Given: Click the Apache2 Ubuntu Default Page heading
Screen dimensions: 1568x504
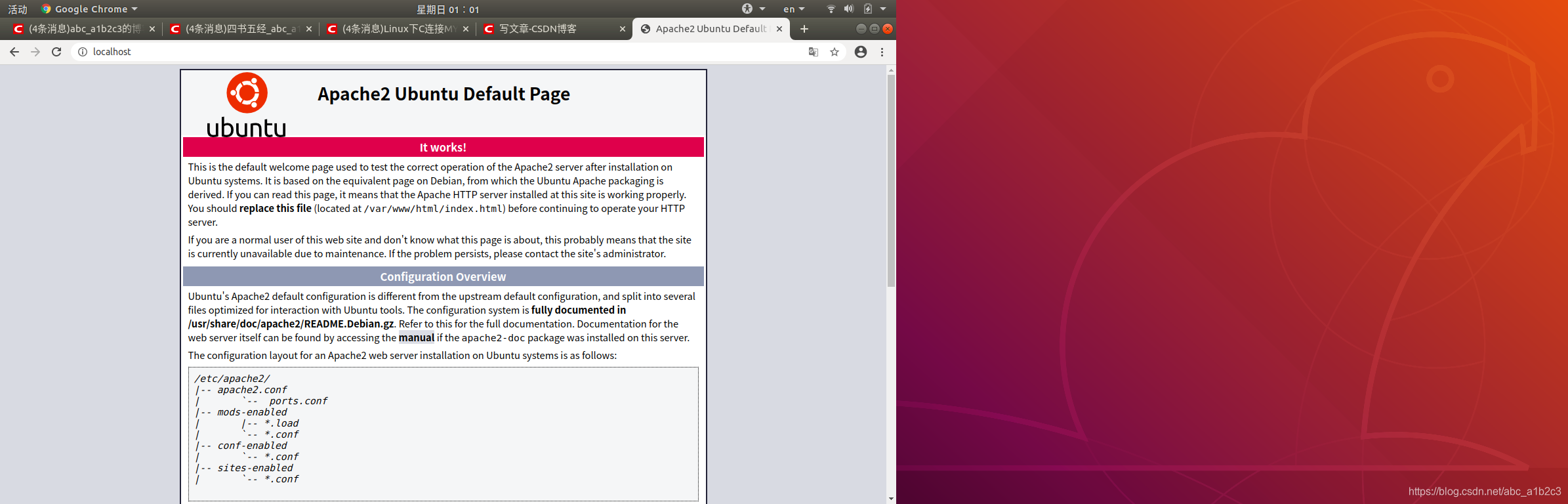Looking at the screenshot, I should [x=444, y=94].
